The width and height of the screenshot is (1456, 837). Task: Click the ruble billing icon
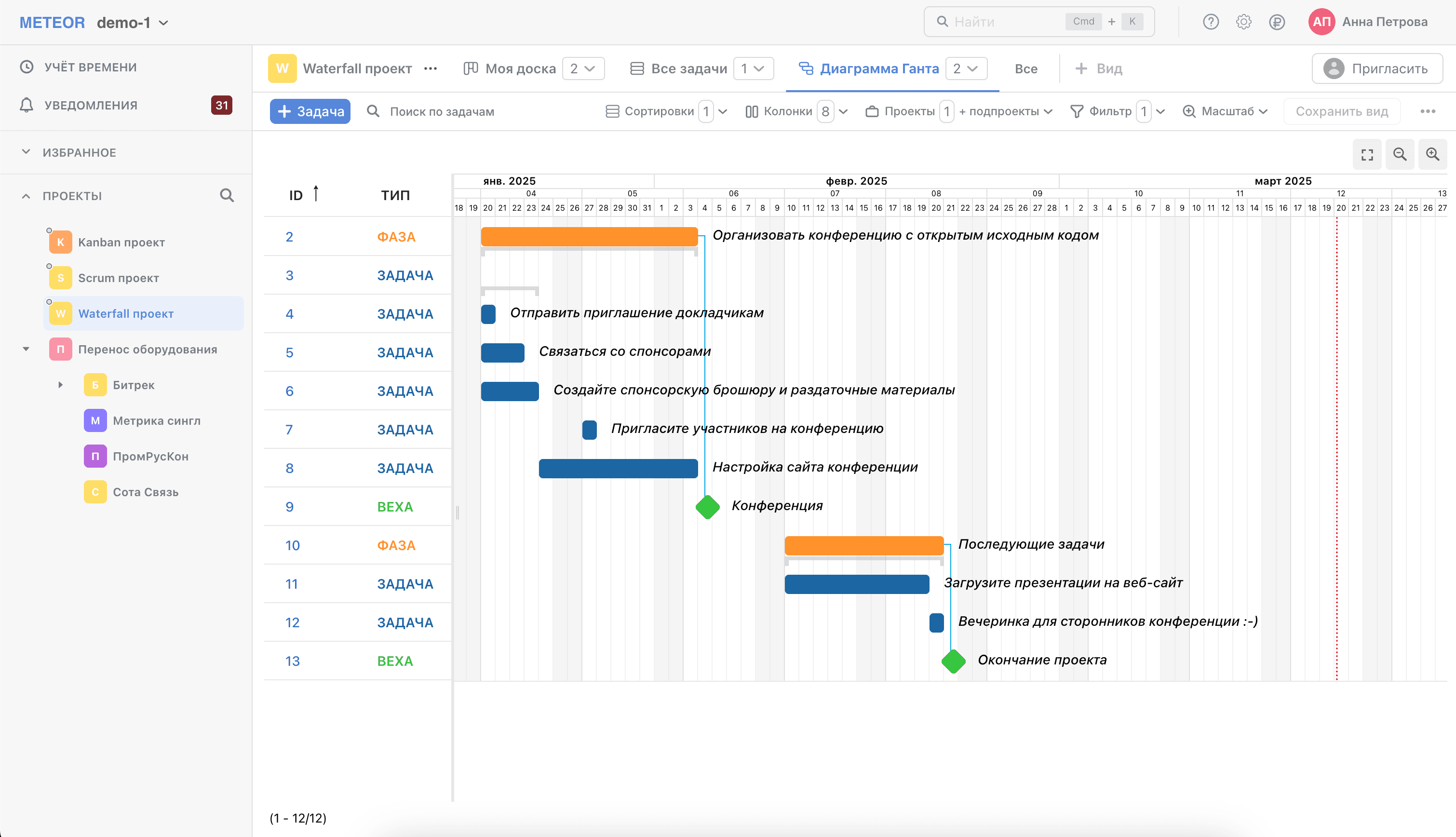pos(1277,22)
